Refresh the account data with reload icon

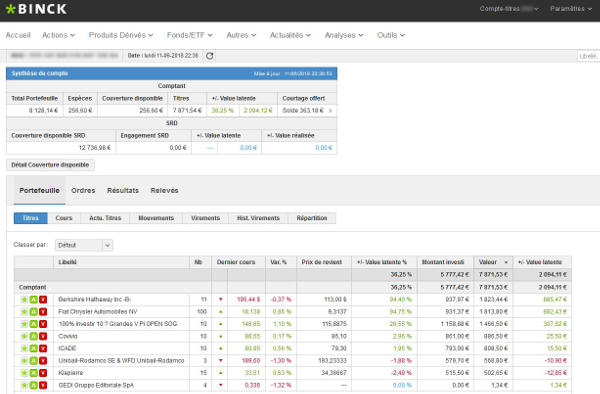[x=209, y=56]
